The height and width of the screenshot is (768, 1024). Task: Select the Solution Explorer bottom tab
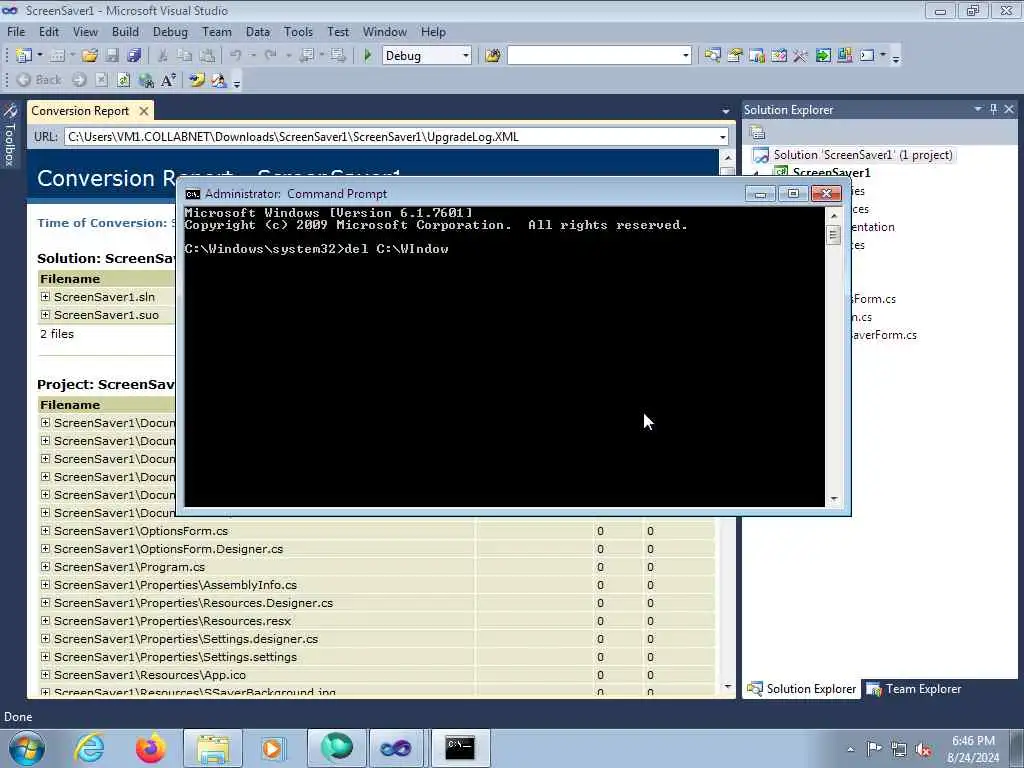click(801, 689)
